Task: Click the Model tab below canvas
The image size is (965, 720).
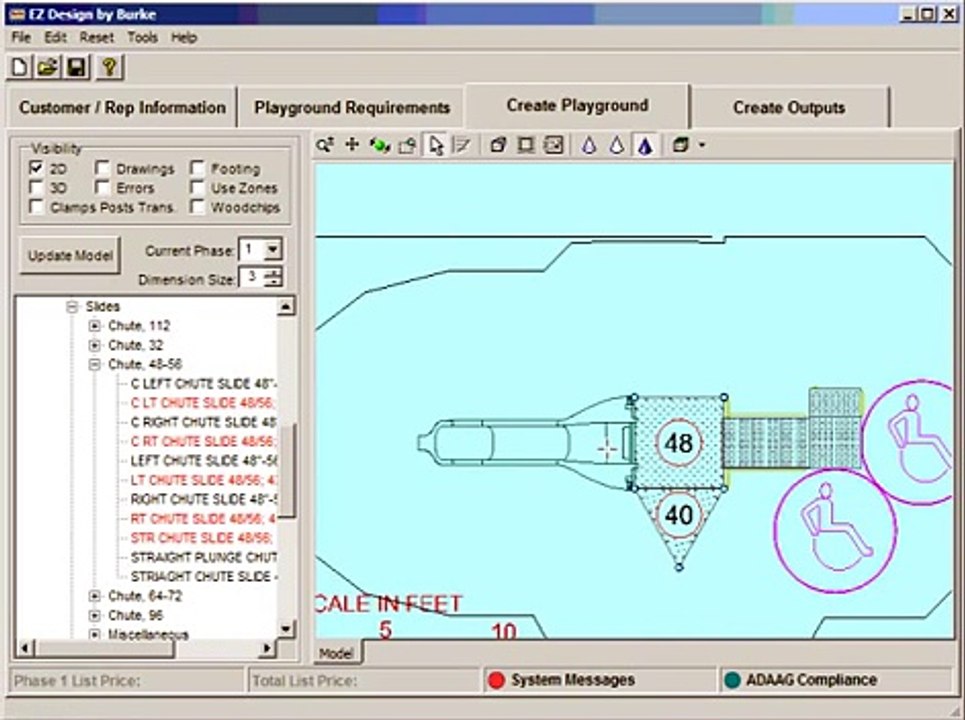Action: 336,653
